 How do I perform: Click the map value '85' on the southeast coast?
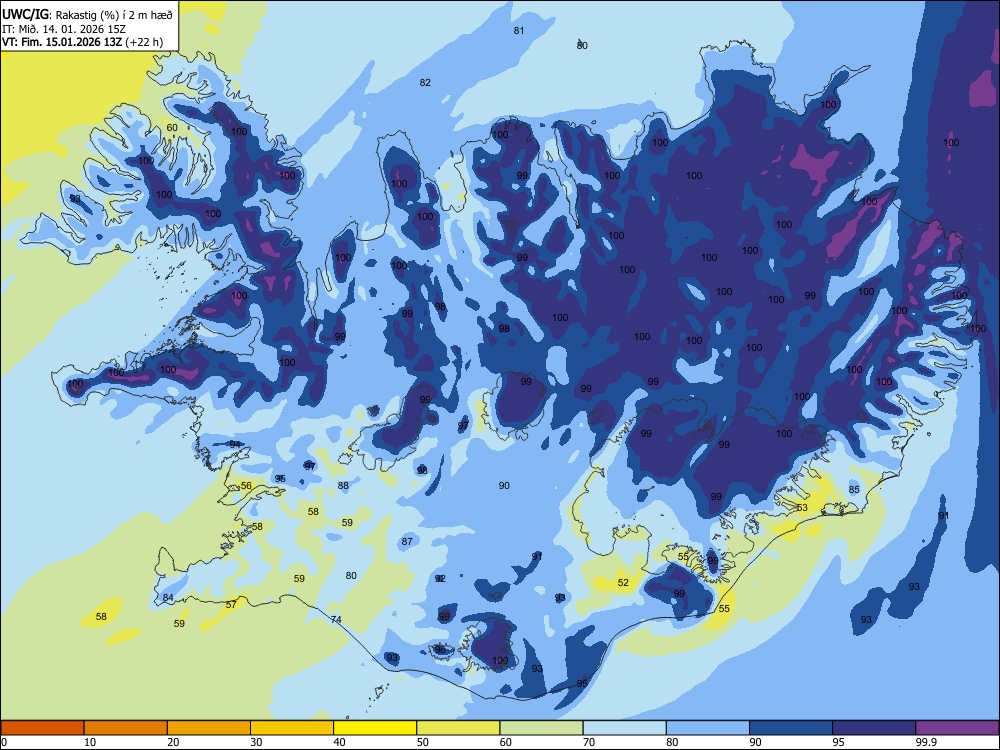click(x=854, y=490)
